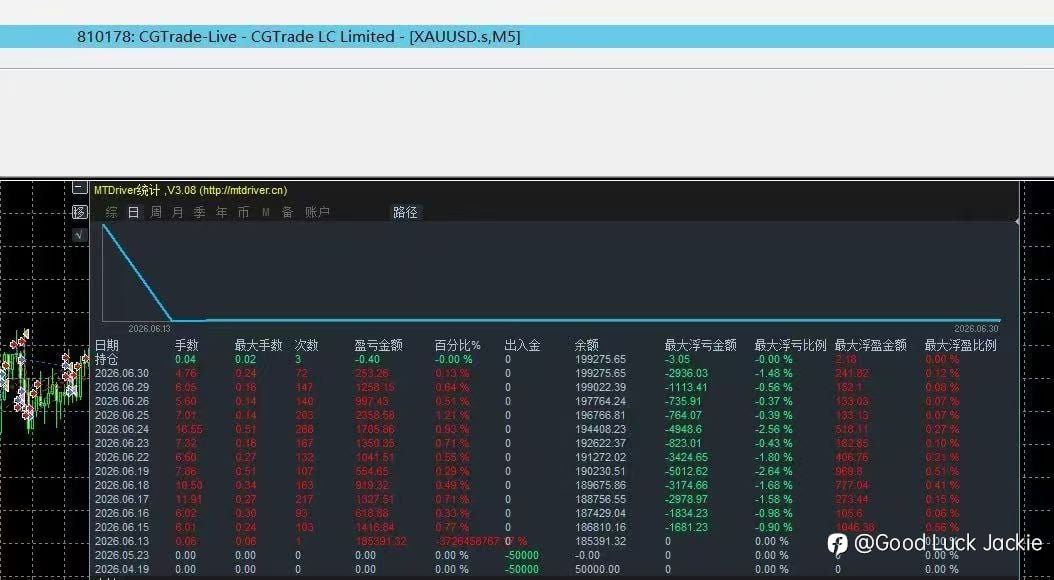Select the 2026.06.22 date row

(122, 457)
